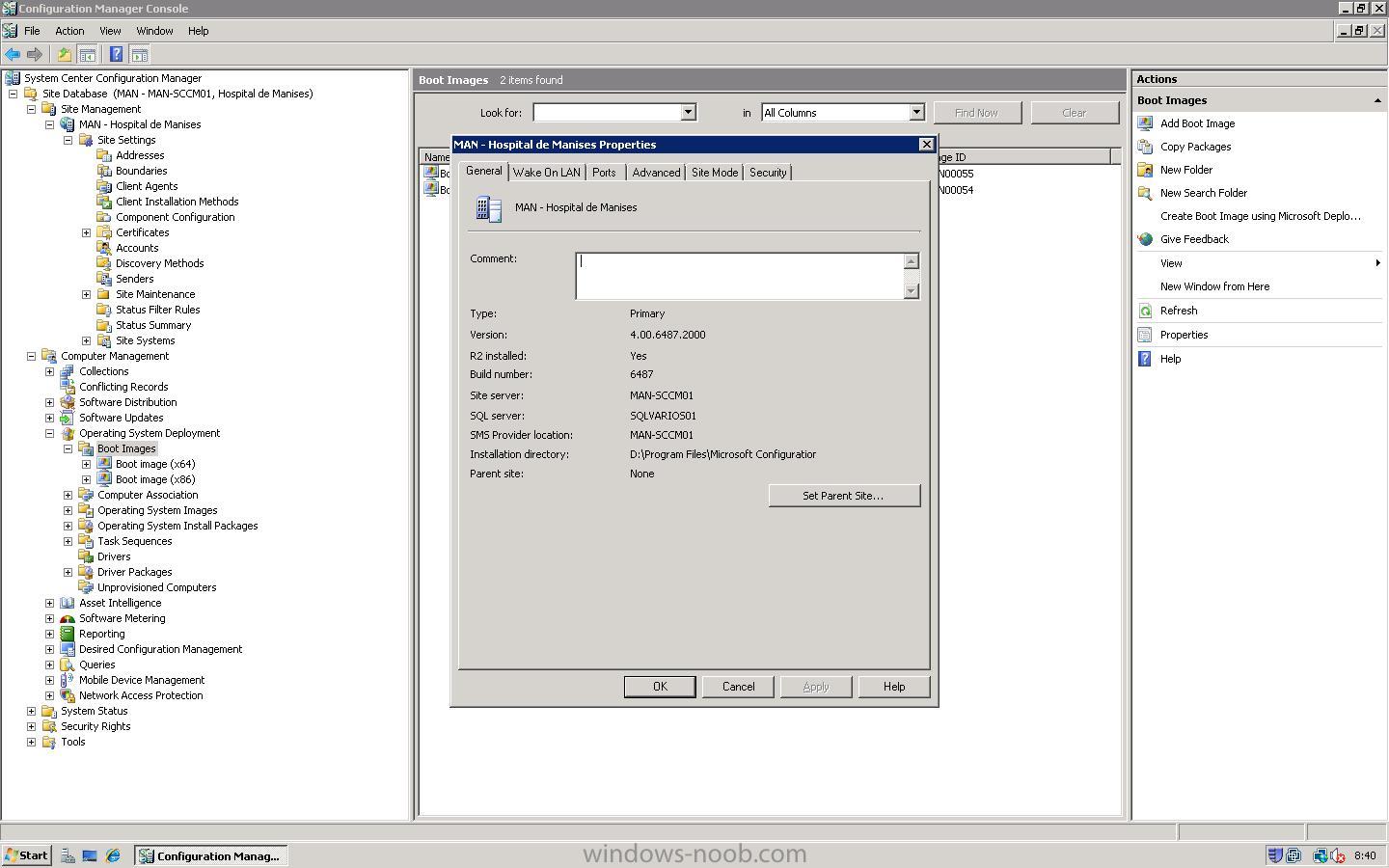Close the Properties dialog with X
1389x868 pixels.
click(927, 145)
